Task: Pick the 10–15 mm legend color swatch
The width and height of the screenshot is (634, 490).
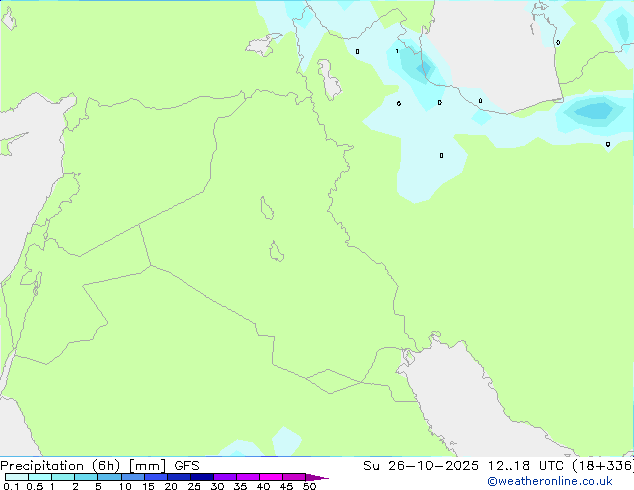Action: (x=133, y=477)
